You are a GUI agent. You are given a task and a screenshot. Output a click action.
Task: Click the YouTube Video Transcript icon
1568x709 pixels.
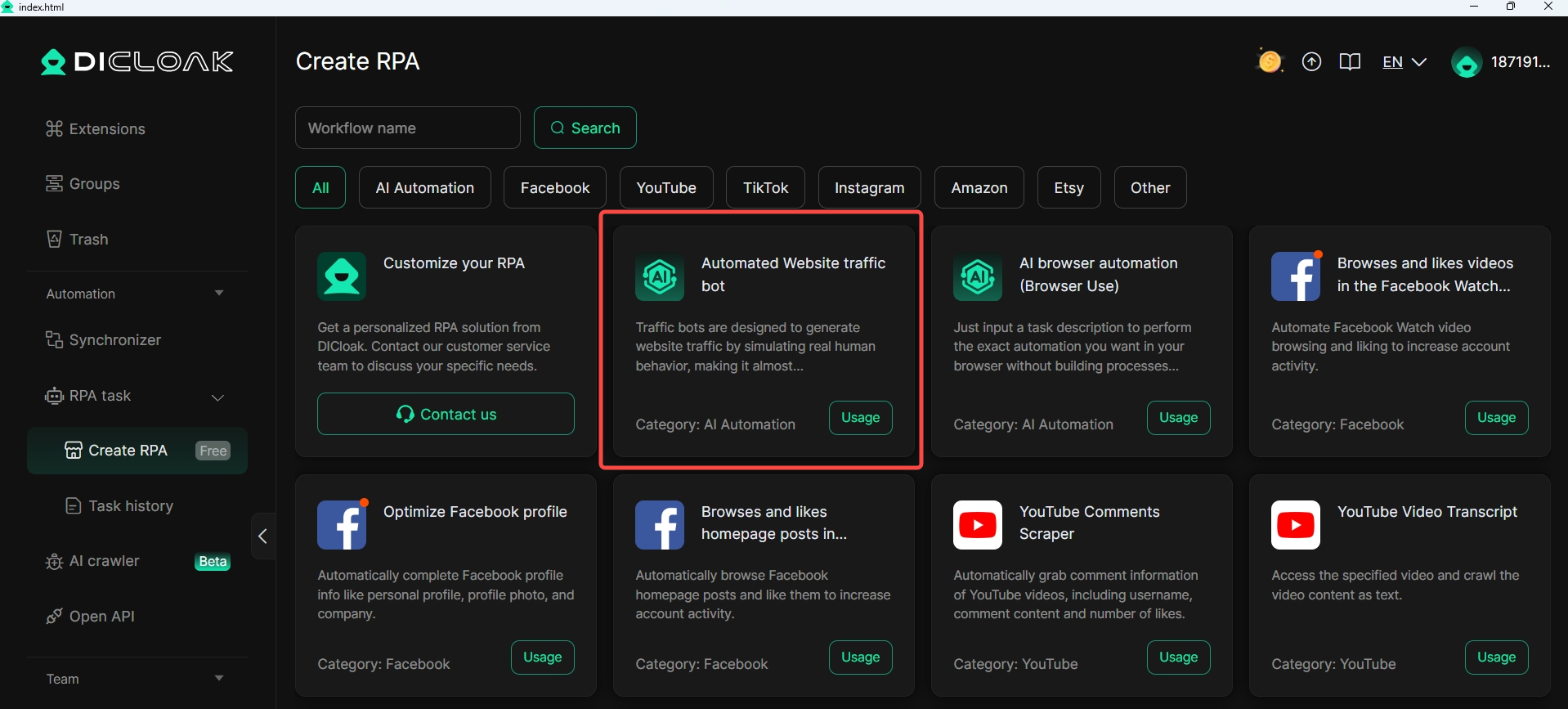[1296, 525]
